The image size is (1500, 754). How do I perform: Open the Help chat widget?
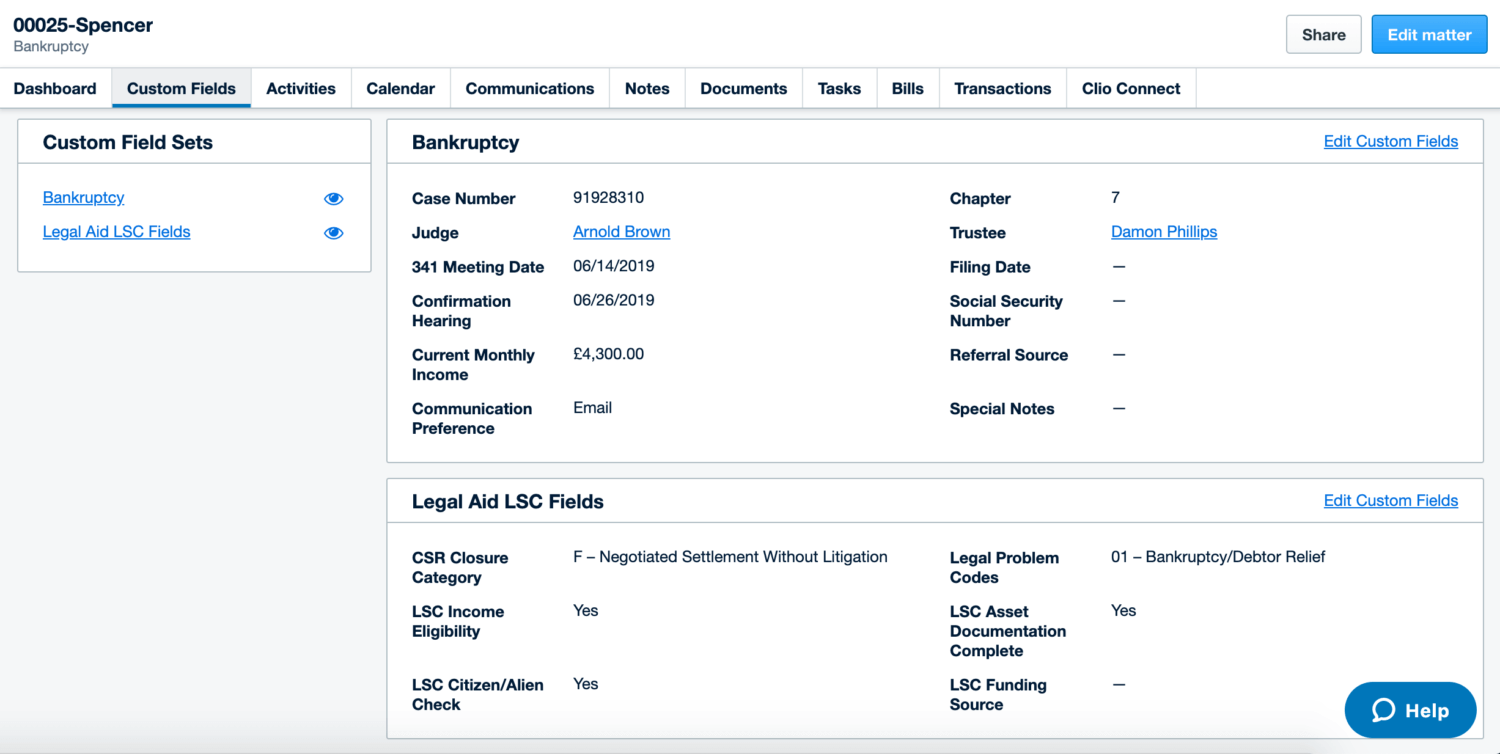point(1410,710)
